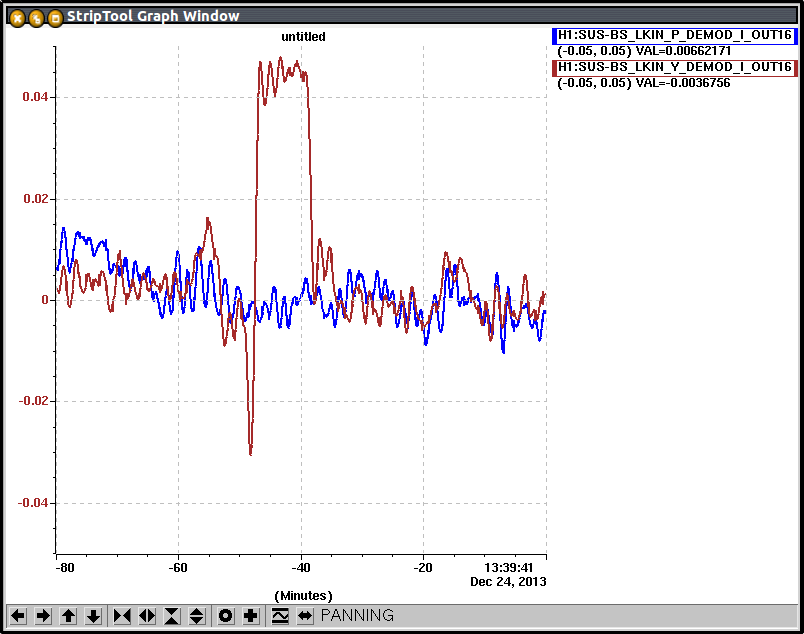Click the plus-sign toolbar icon
The height and width of the screenshot is (634, 804).
click(x=251, y=616)
